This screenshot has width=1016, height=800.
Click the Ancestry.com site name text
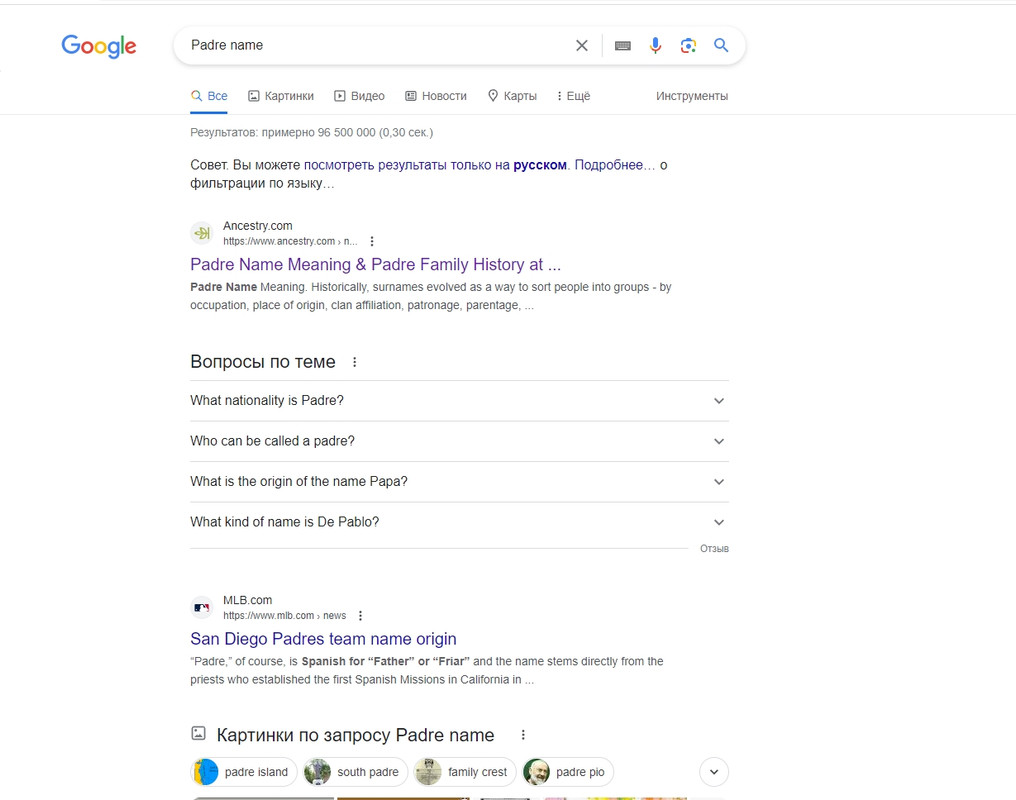pyautogui.click(x=258, y=225)
